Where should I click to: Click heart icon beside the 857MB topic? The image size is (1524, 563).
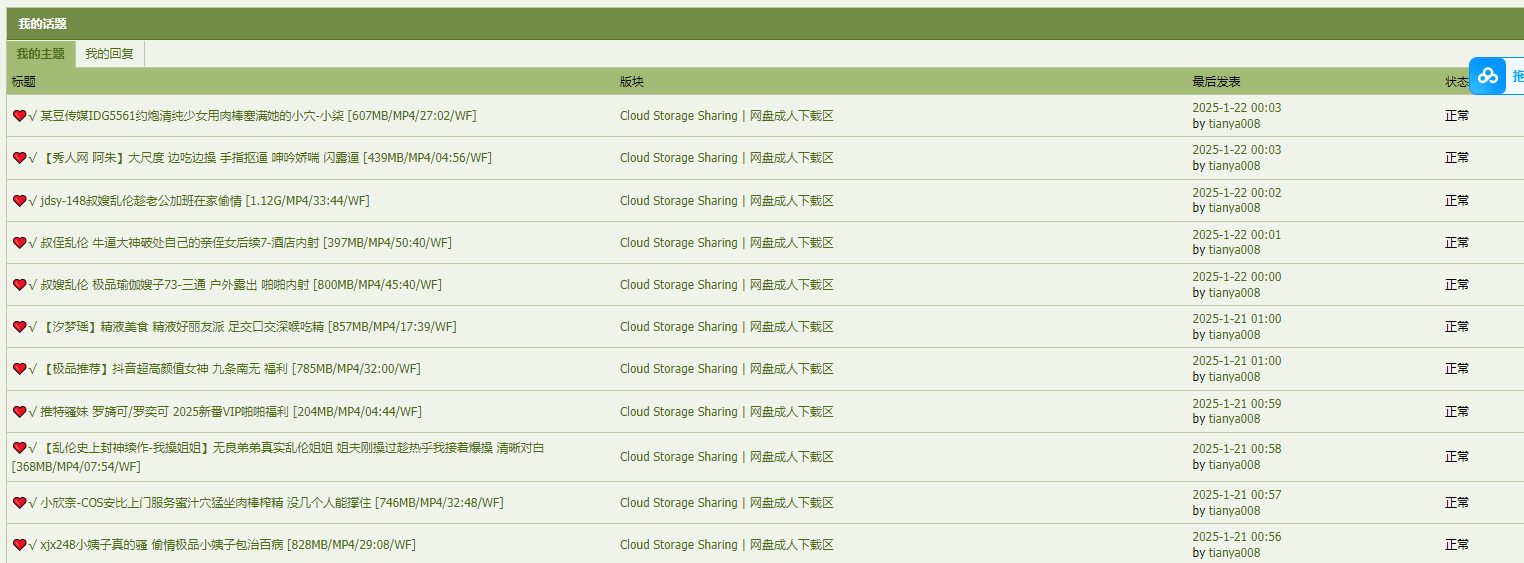pyautogui.click(x=19, y=327)
